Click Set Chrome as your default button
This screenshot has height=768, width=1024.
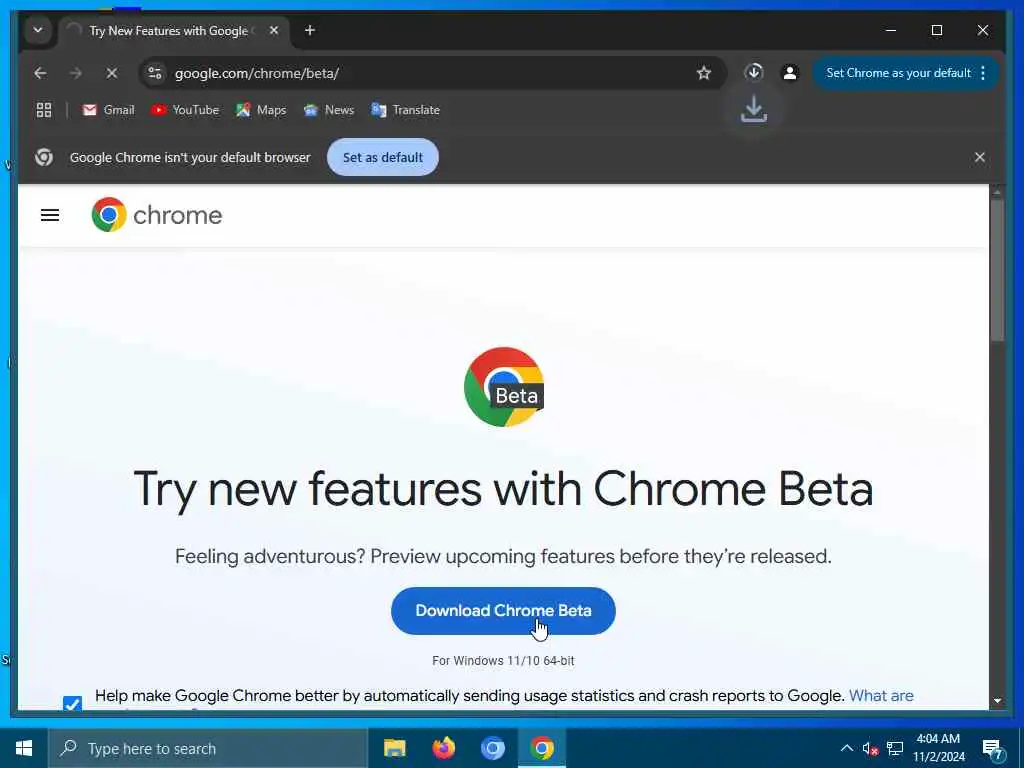pyautogui.click(x=898, y=73)
